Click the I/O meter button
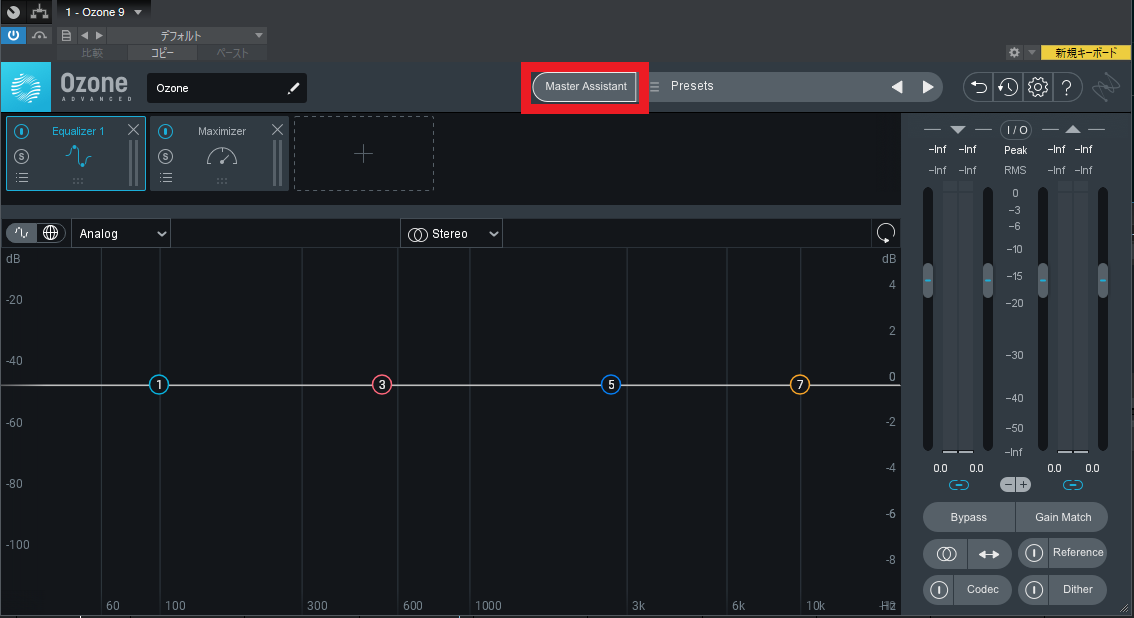The height and width of the screenshot is (618, 1134). [1016, 130]
